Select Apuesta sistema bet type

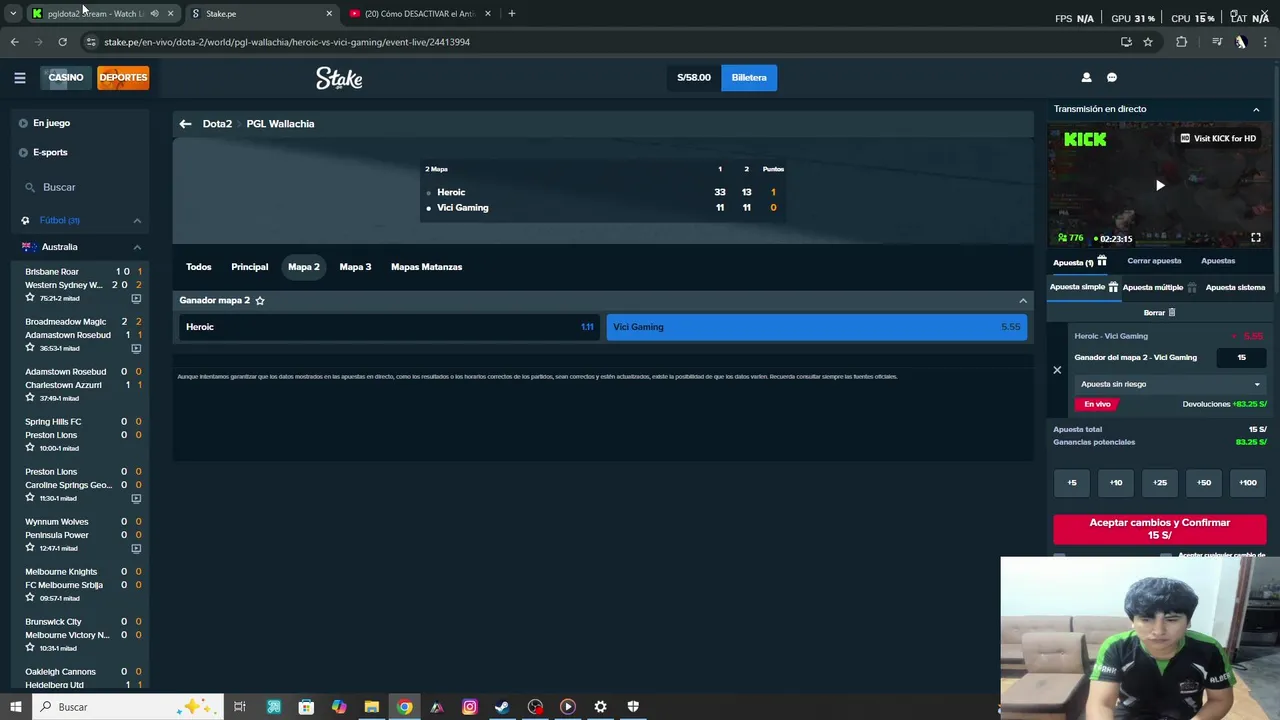[1235, 287]
